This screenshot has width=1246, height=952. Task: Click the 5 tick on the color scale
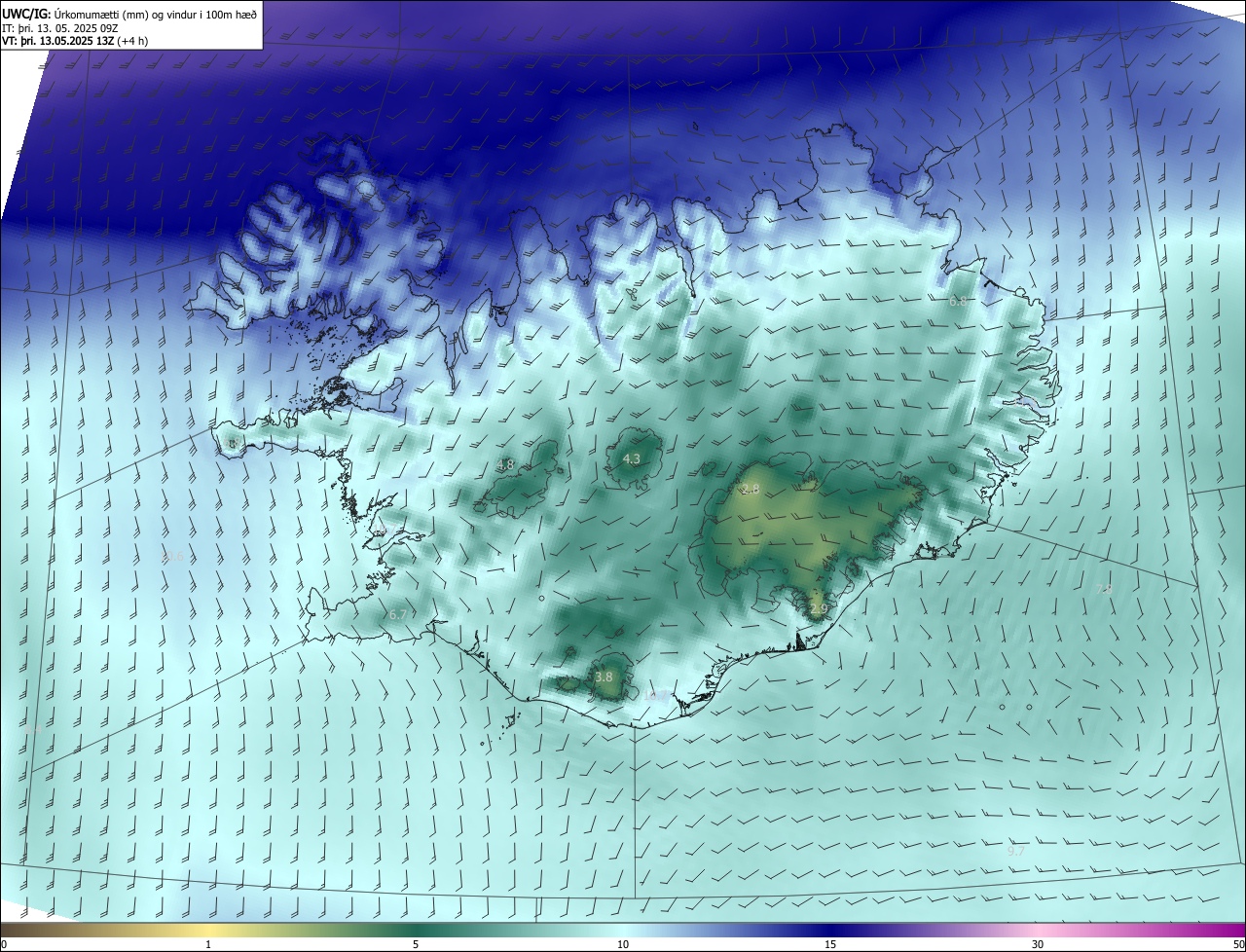point(416,944)
